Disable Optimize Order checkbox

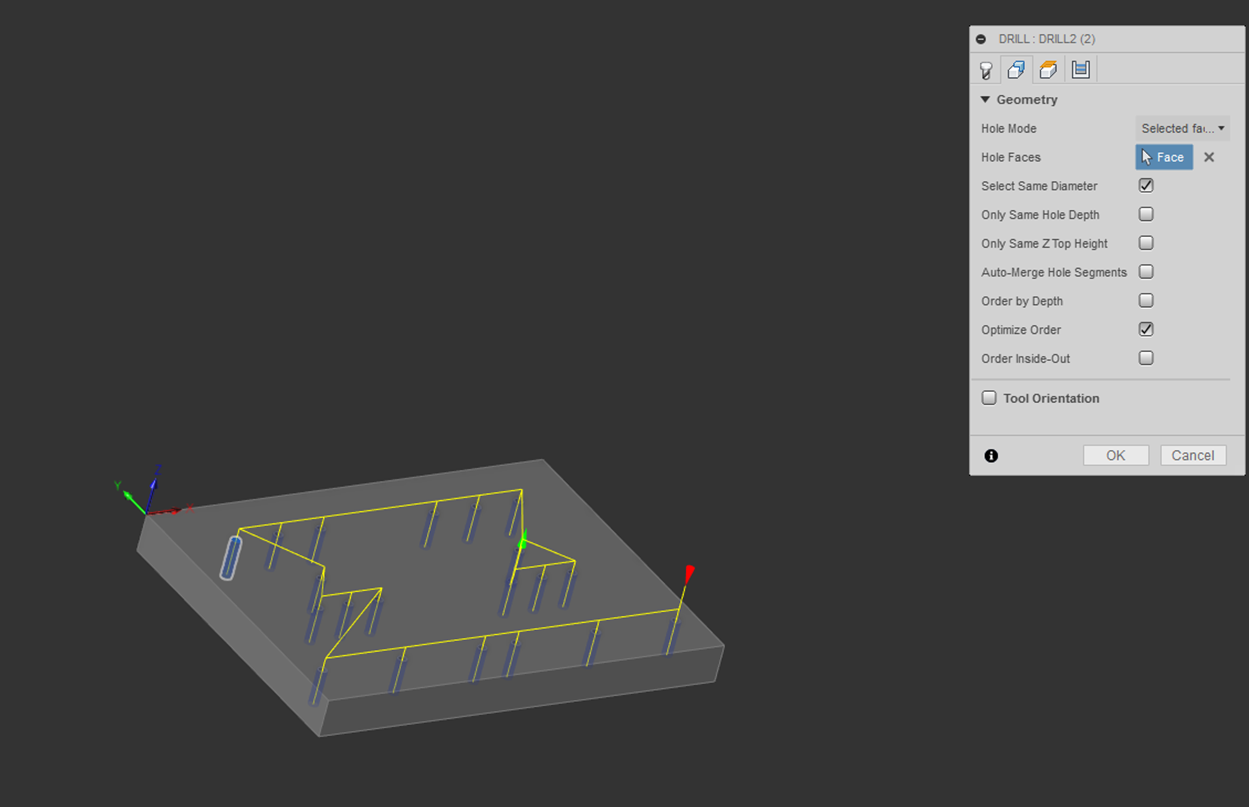(1146, 329)
